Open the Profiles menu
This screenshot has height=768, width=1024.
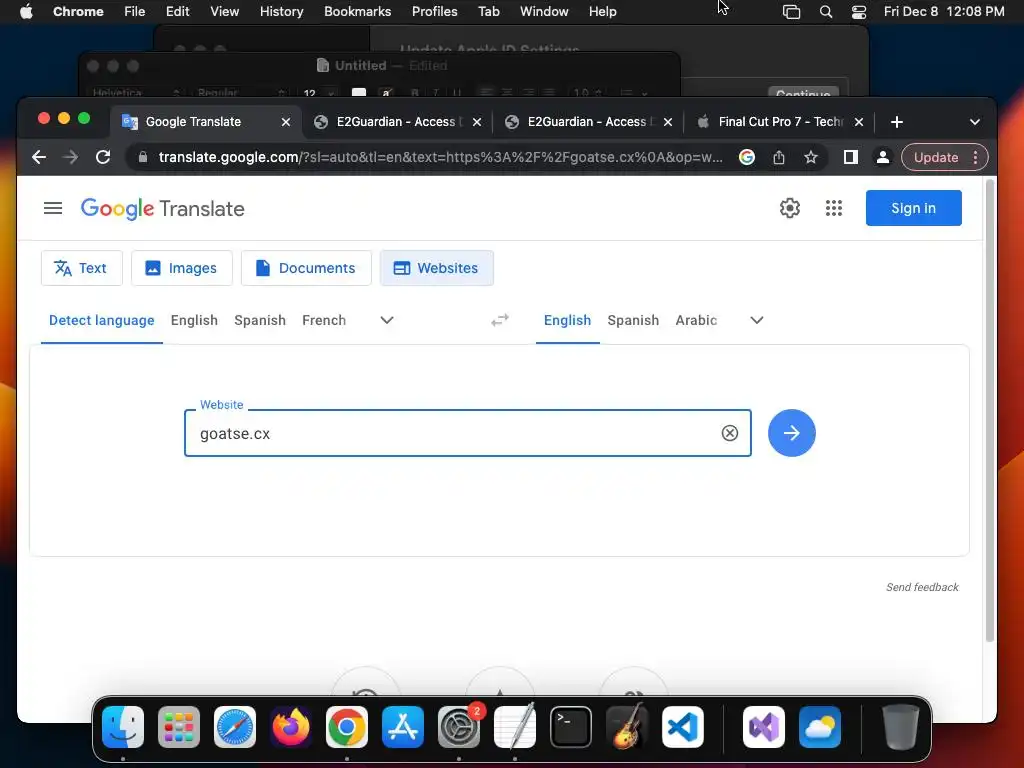pos(434,12)
